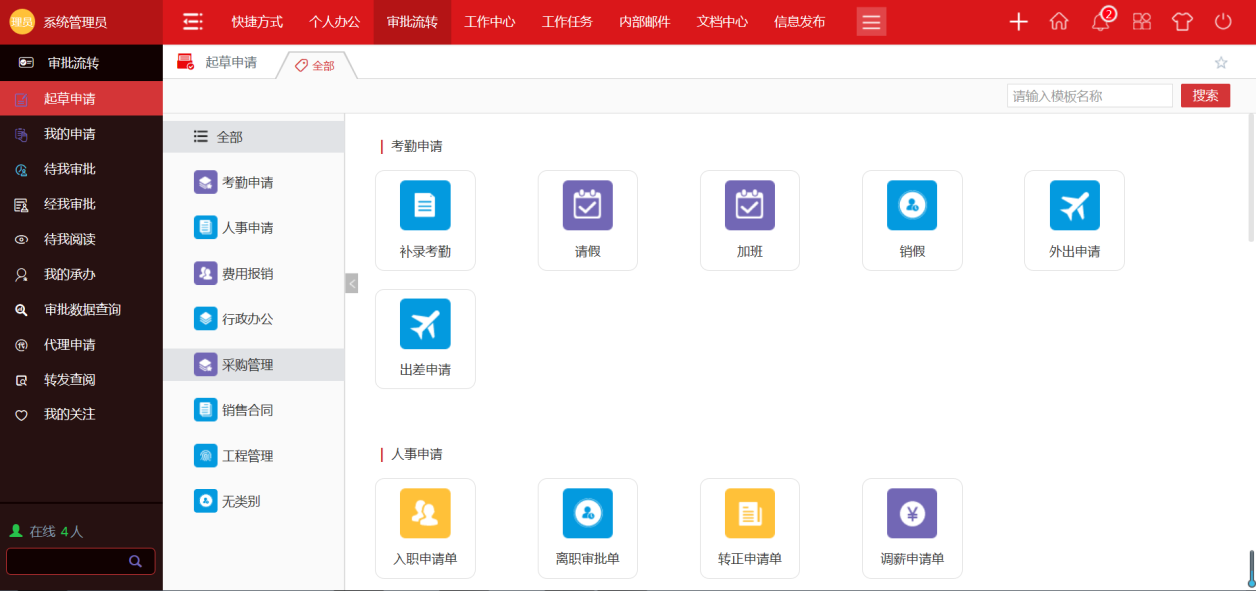
Task: Click the 搜索 search button
Action: point(1204,95)
